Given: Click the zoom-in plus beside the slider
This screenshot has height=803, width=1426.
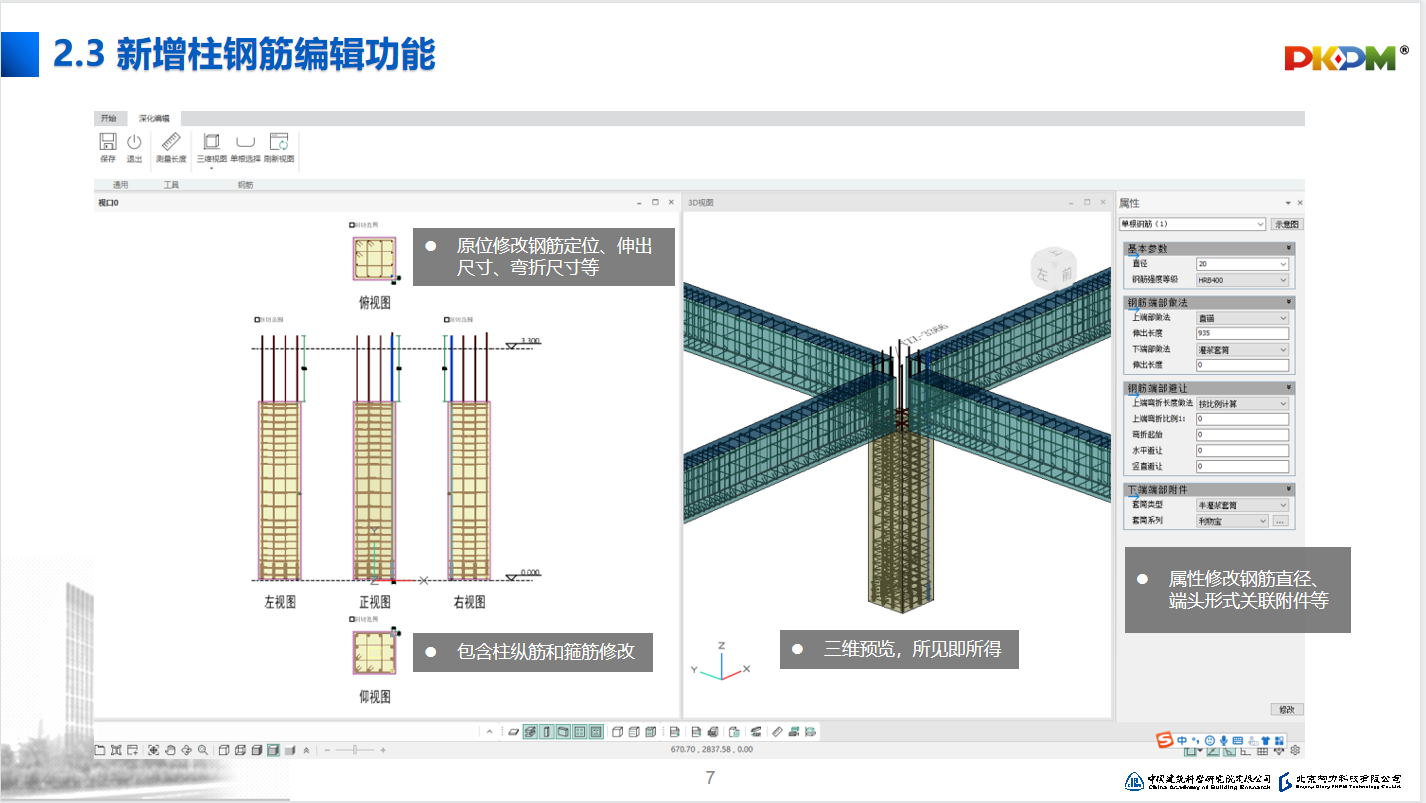Looking at the screenshot, I should pos(383,749).
